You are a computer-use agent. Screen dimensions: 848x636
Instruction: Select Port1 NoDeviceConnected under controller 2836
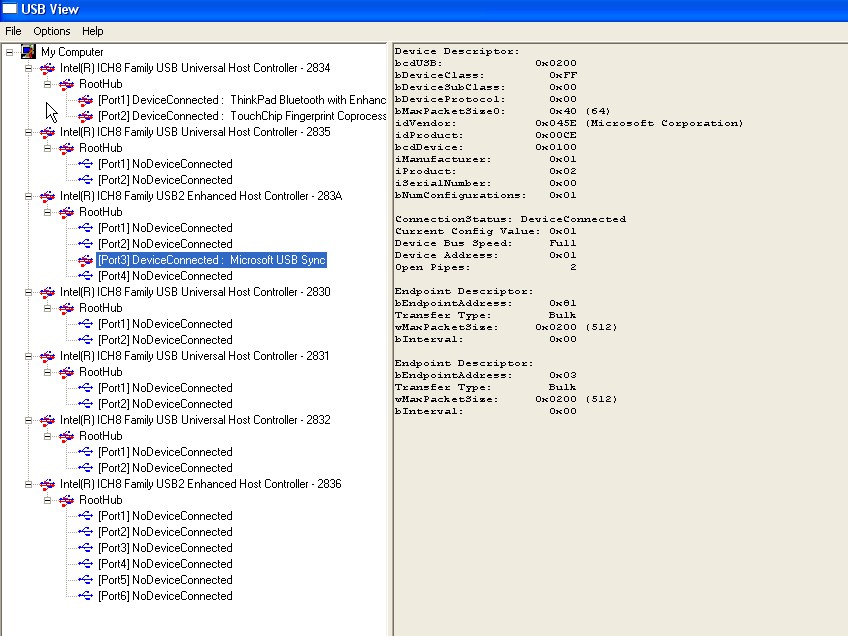pos(165,516)
